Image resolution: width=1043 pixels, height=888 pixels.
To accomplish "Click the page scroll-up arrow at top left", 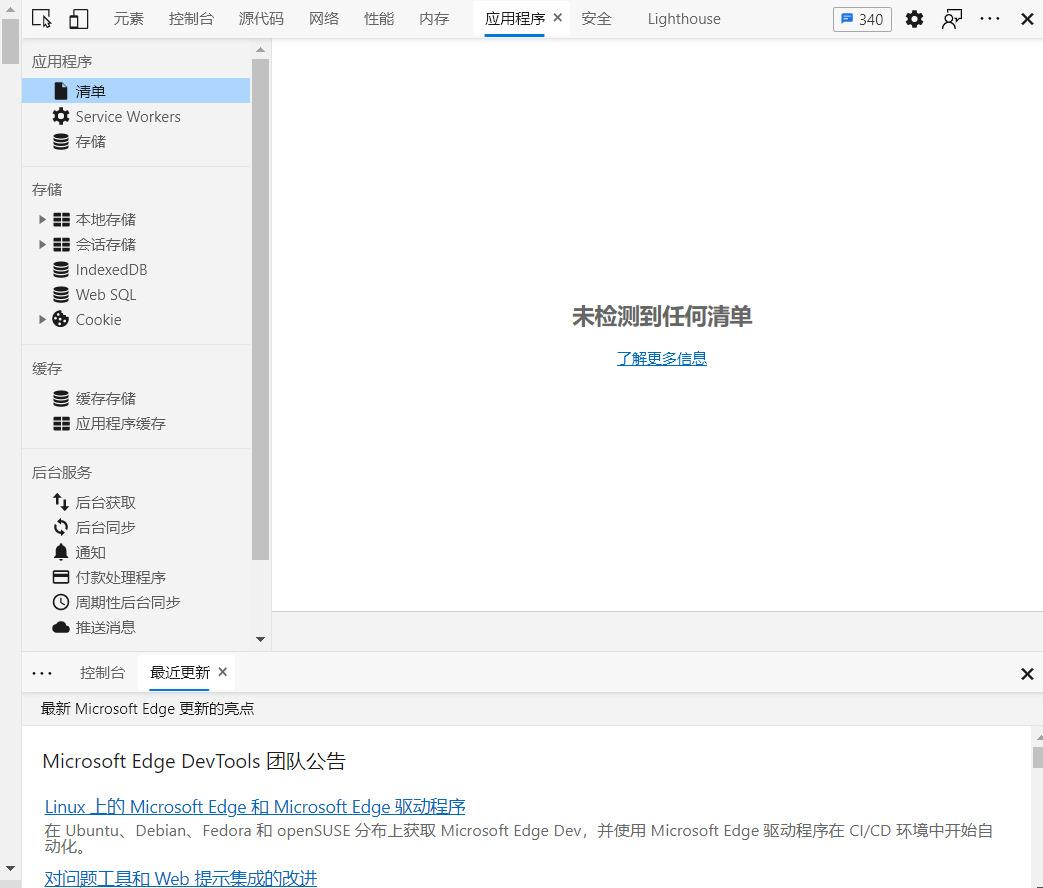I will pos(10,9).
